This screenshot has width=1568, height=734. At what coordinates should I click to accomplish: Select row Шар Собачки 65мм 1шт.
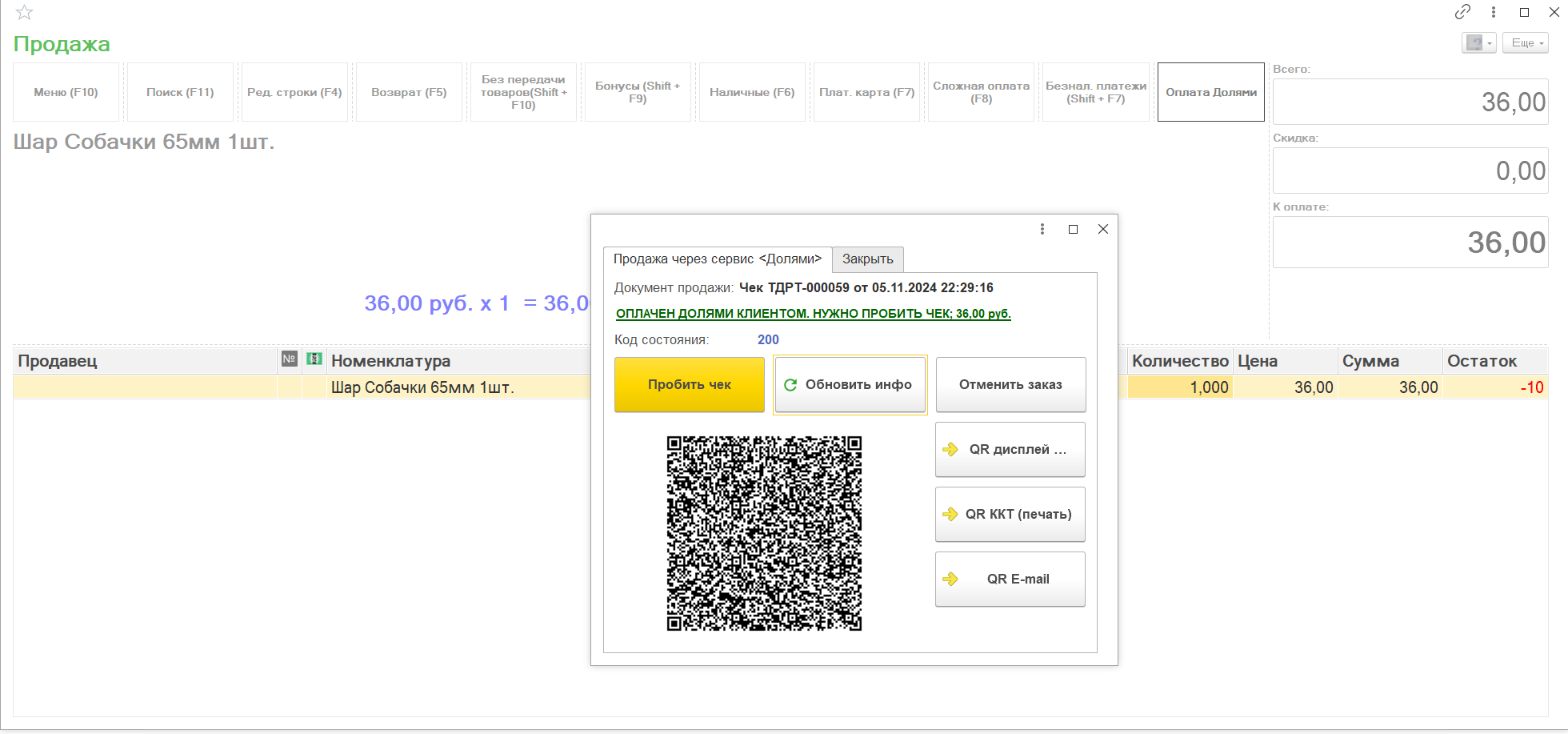[422, 387]
